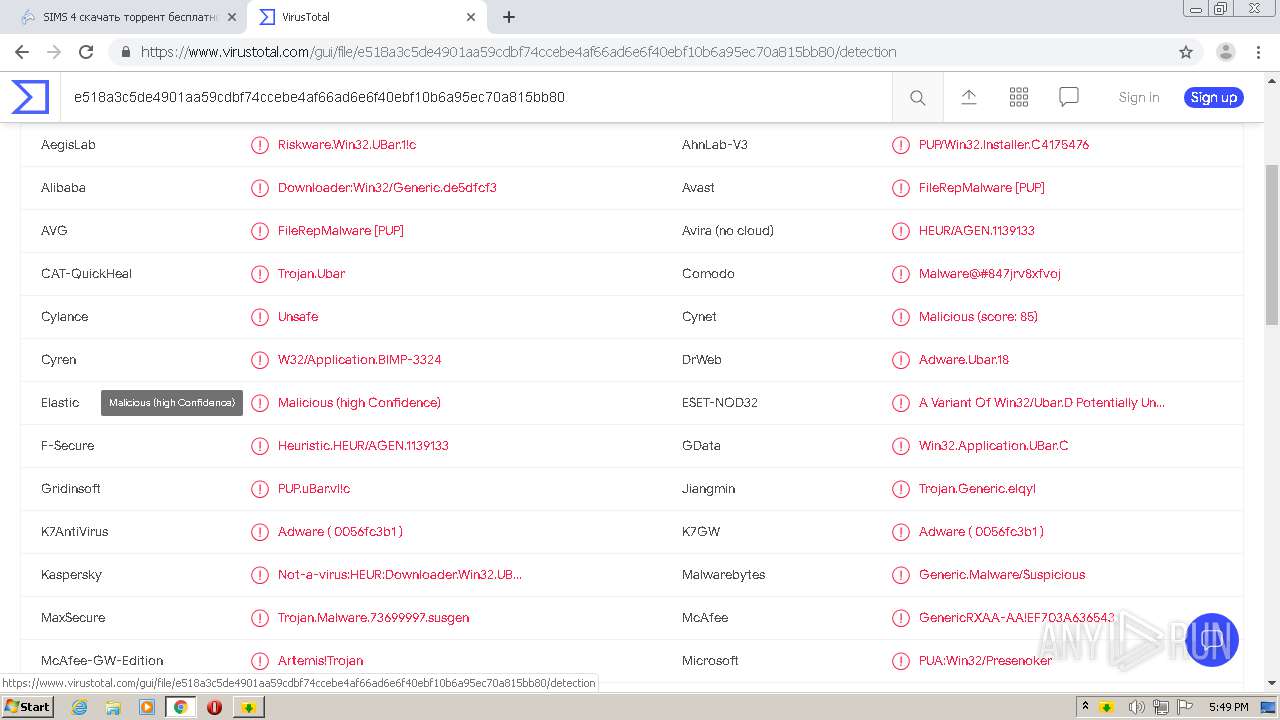Click the Chrome taskbar icon
1280x720 pixels.
[x=181, y=707]
